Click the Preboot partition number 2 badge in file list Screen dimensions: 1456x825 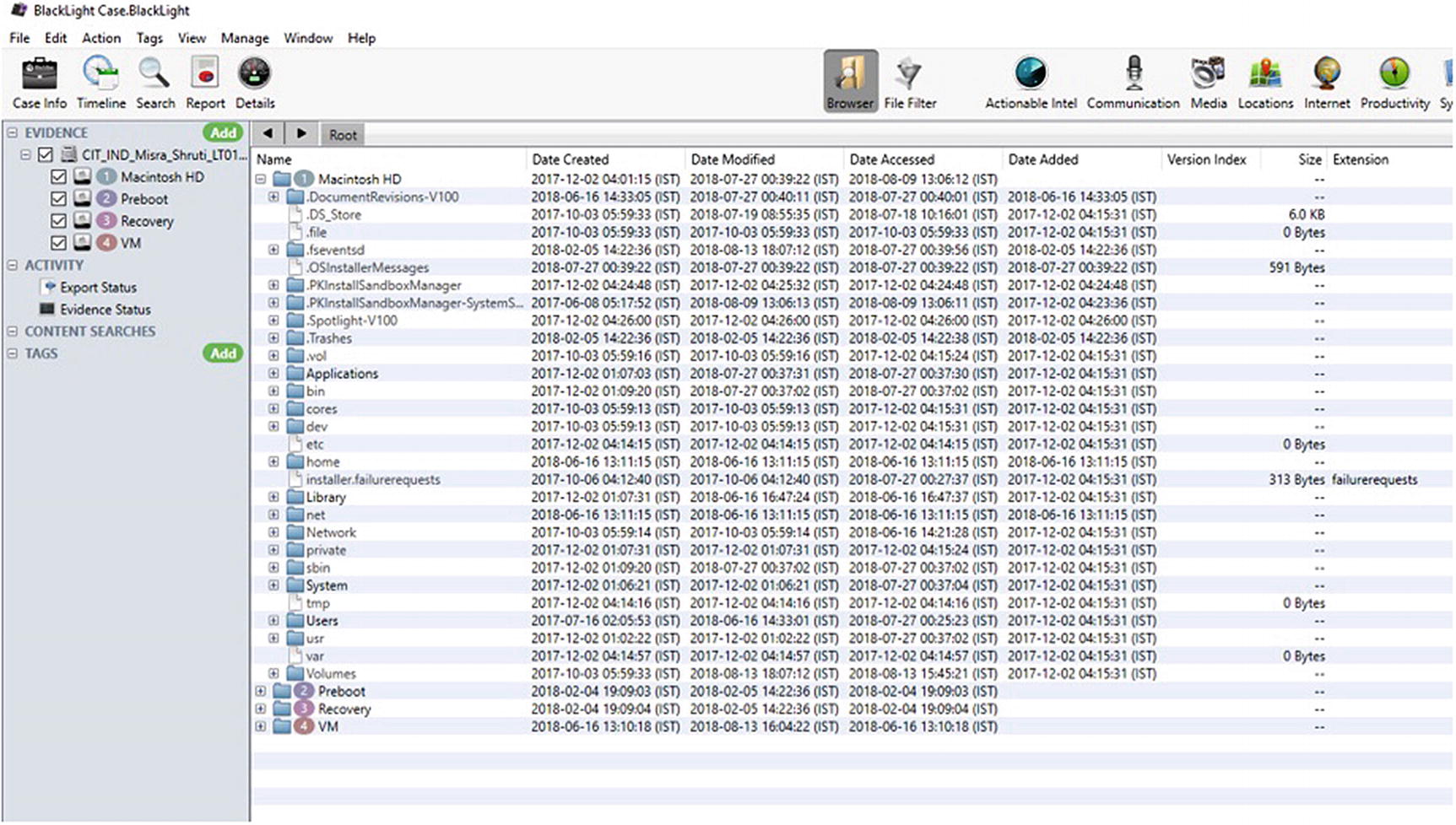pyautogui.click(x=304, y=691)
